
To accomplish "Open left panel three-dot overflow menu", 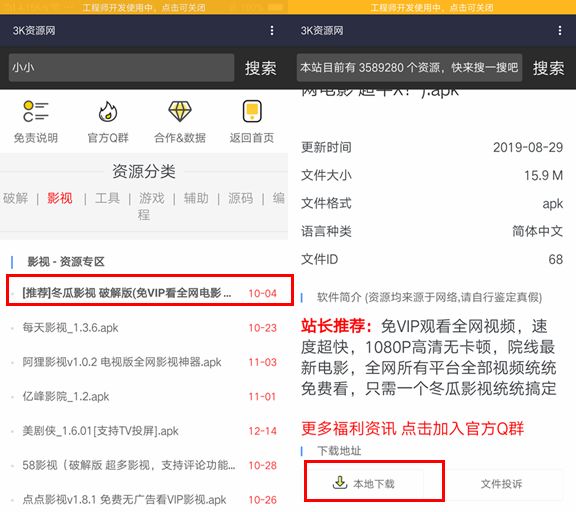I will tap(272, 30).
